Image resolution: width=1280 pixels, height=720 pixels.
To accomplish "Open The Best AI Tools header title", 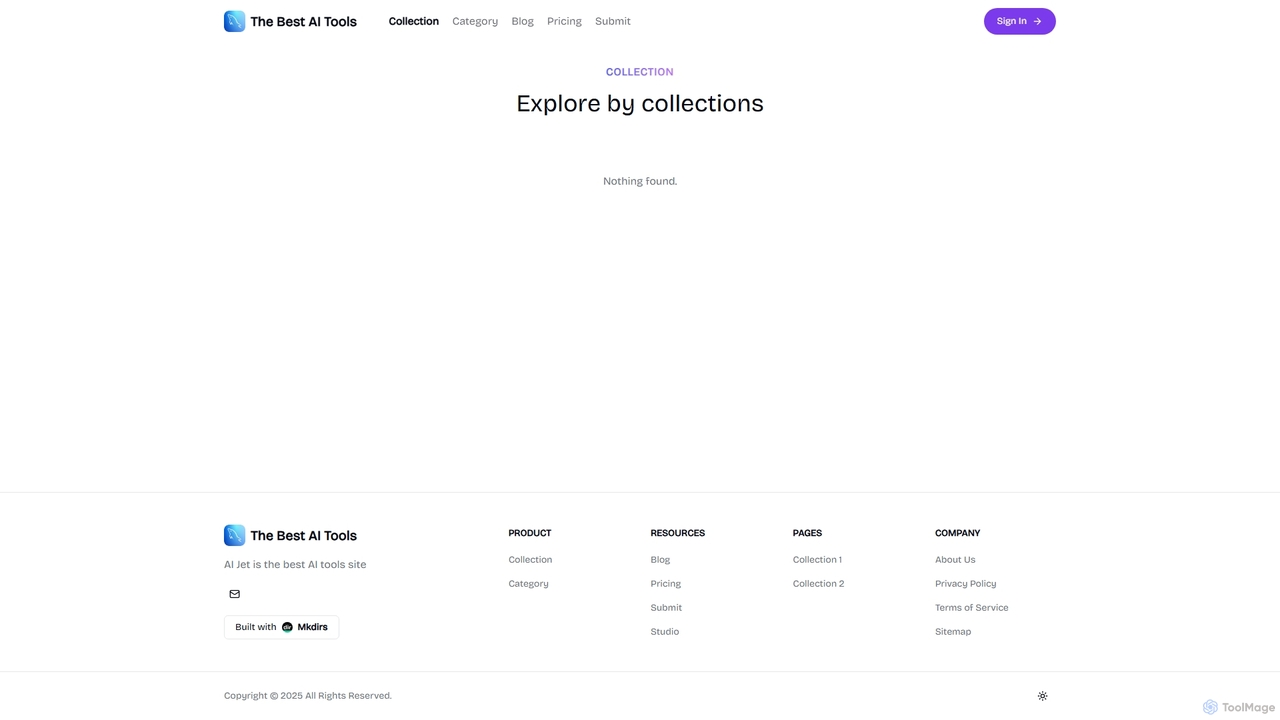I will (x=303, y=21).
